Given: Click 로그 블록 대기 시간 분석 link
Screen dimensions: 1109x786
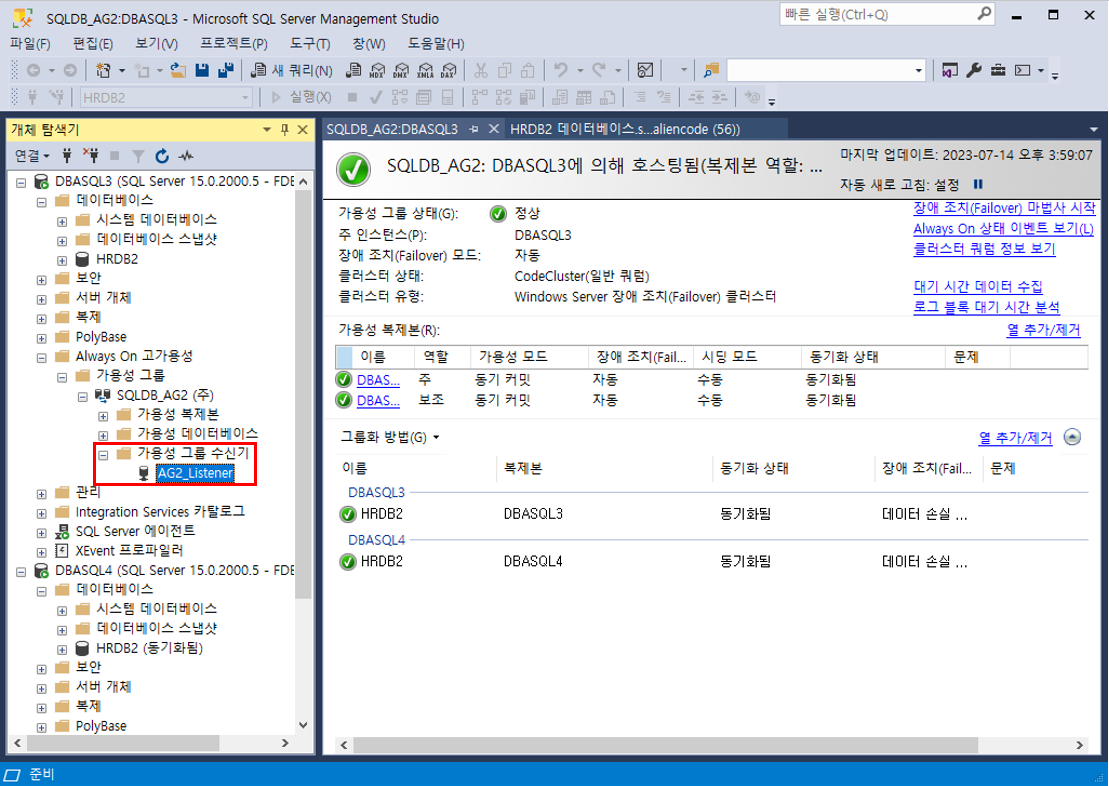Looking at the screenshot, I should (987, 307).
